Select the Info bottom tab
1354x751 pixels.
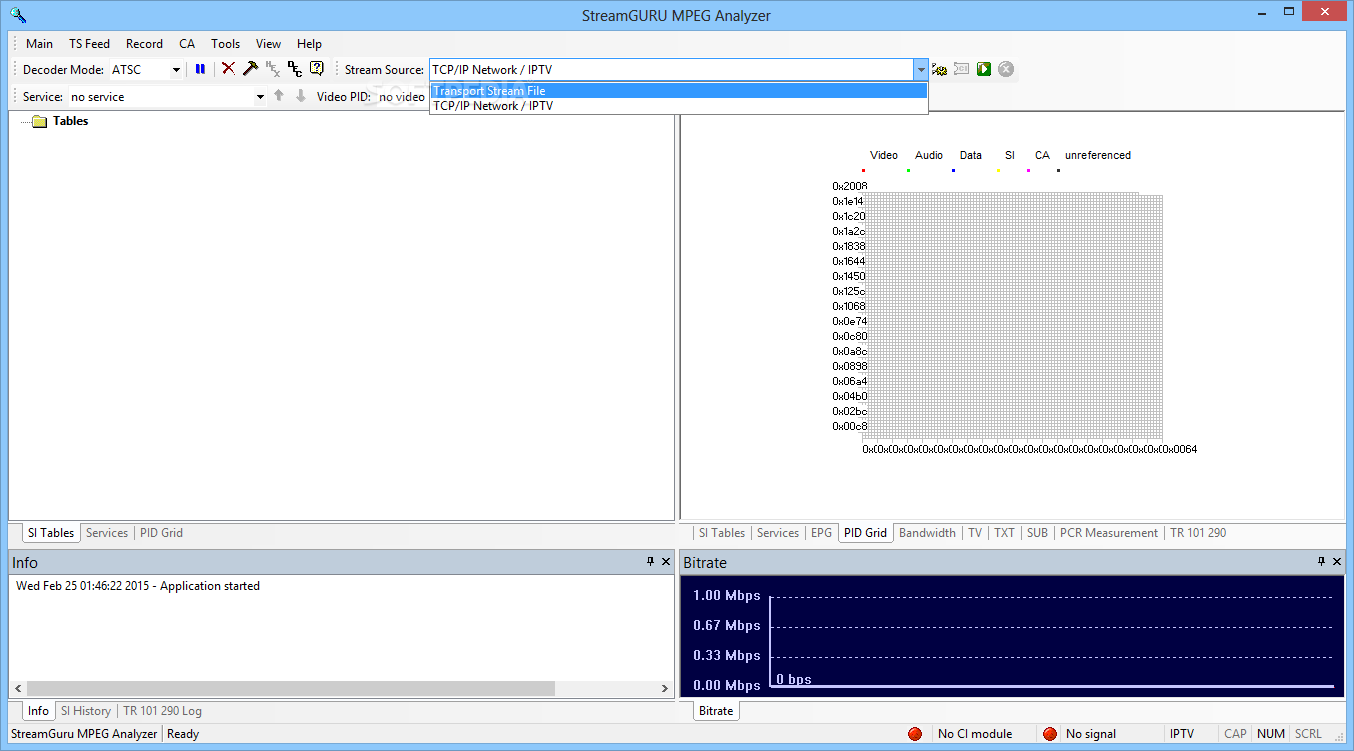click(x=38, y=711)
